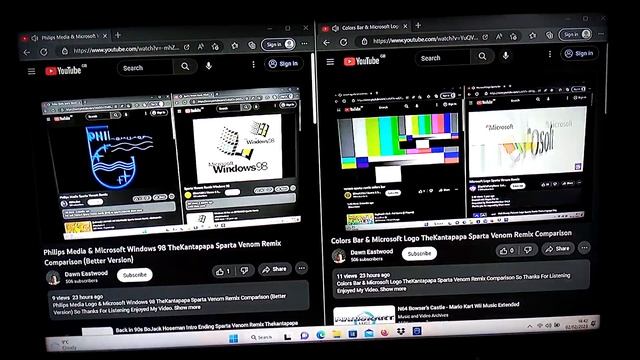This screenshot has width=640, height=360.
Task: Open Dawn Eastwood channel in left window
Action: point(86,273)
